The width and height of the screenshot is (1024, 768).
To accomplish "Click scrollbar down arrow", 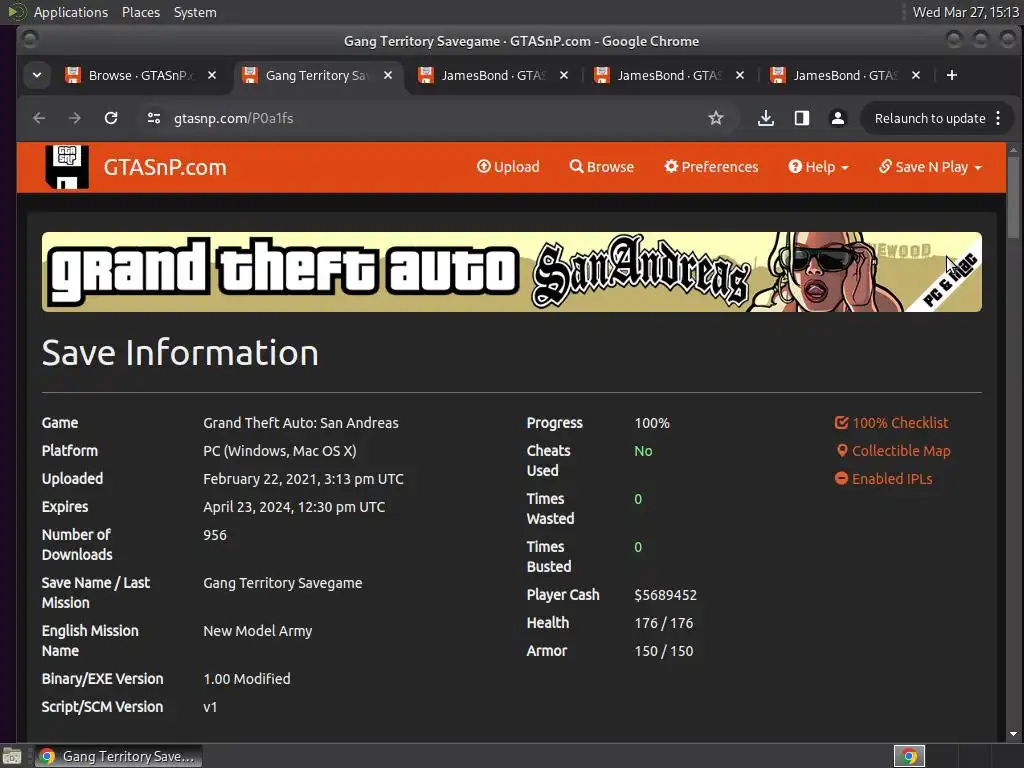I will click(x=1013, y=734).
